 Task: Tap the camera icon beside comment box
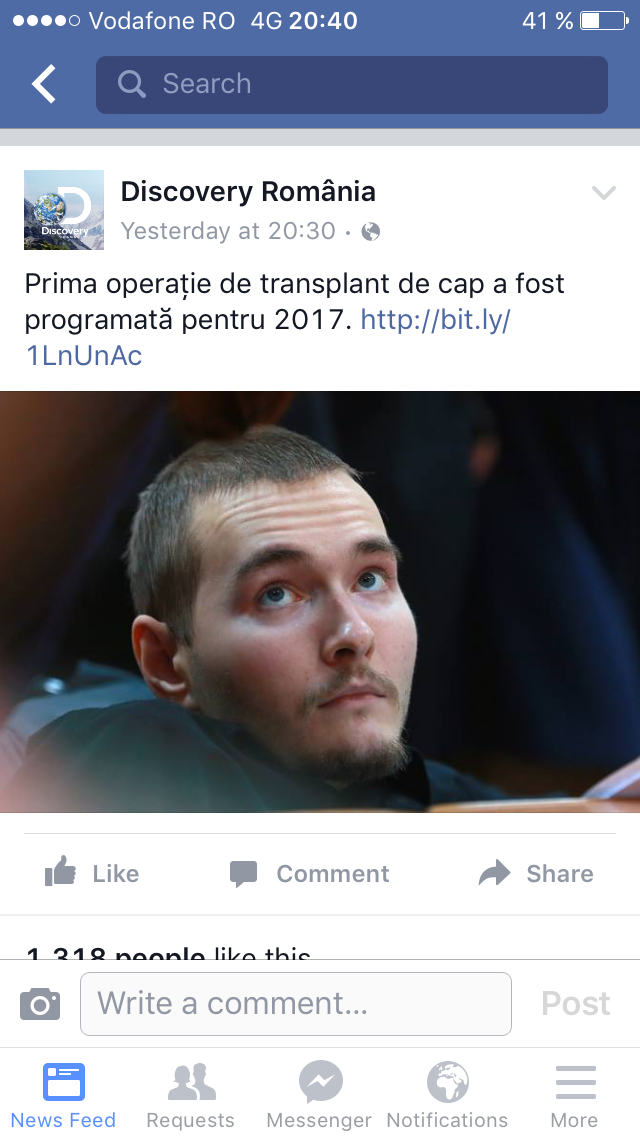tap(40, 1004)
